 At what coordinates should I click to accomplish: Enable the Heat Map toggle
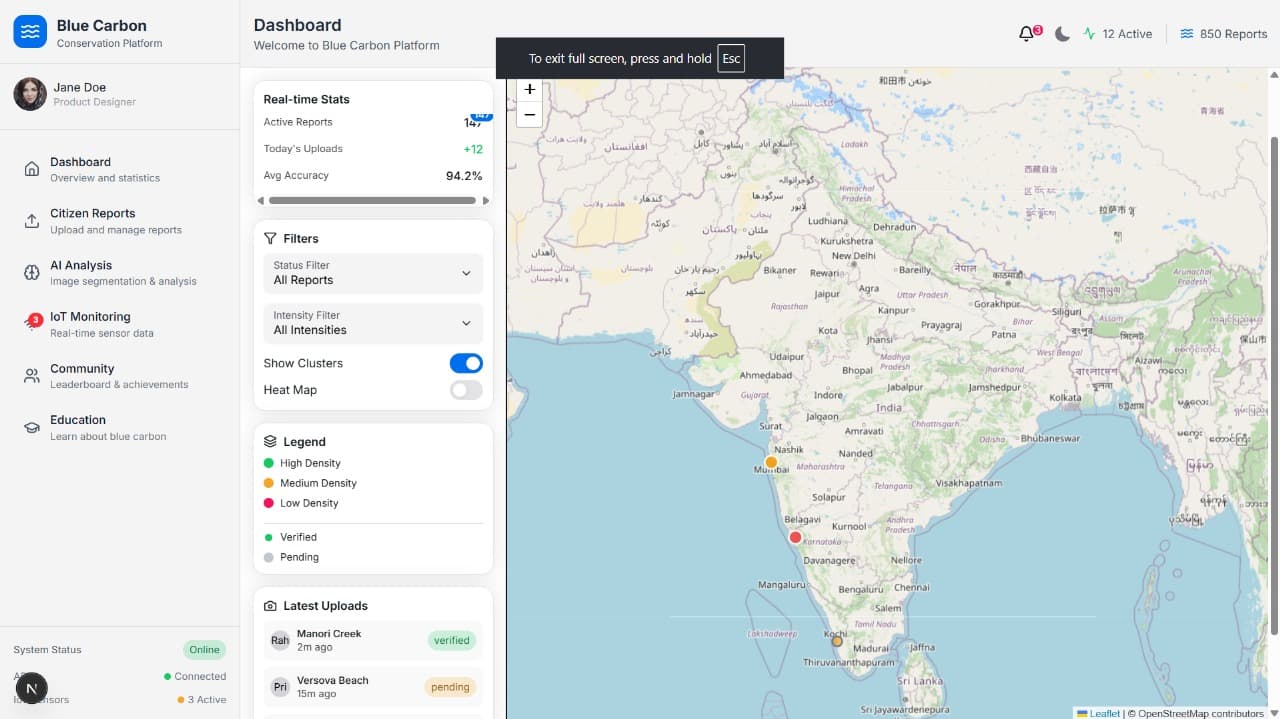[x=466, y=390]
